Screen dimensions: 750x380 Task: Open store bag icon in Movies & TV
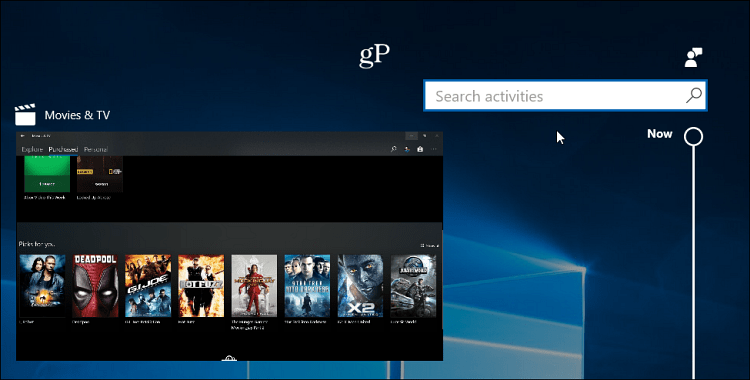tap(420, 149)
